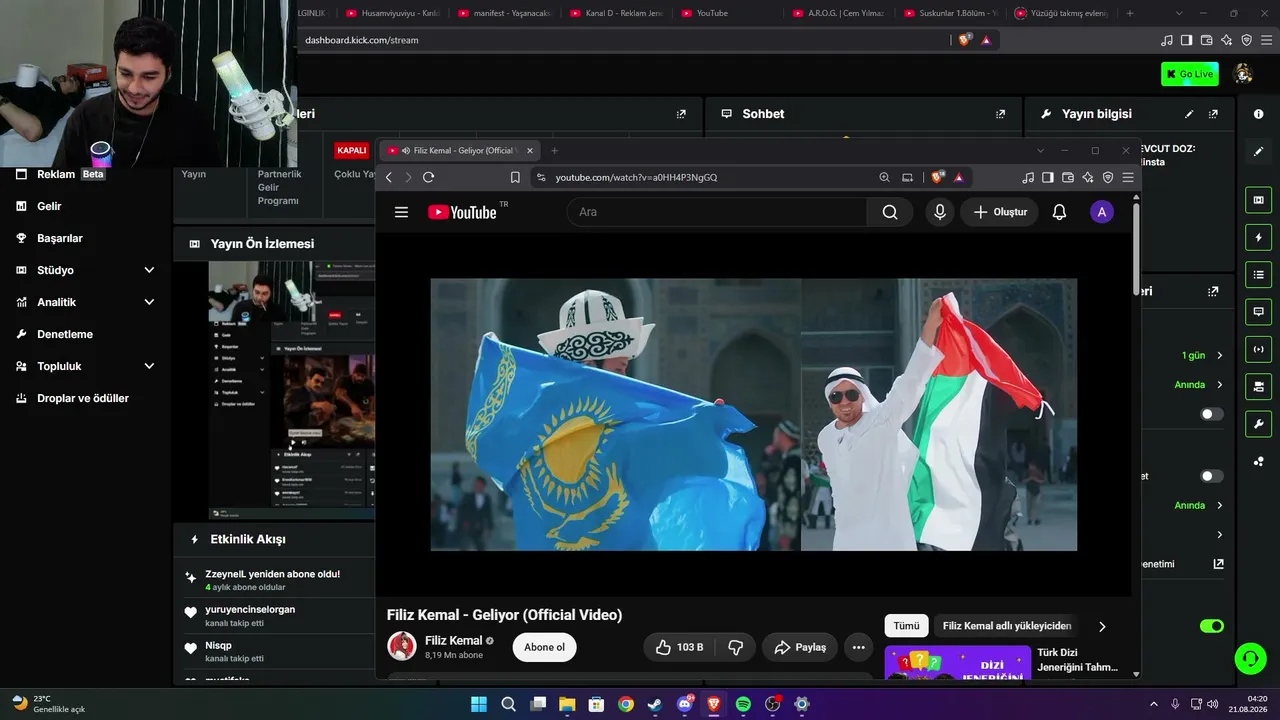The height and width of the screenshot is (720, 1280).
Task: Open Brave Rewards triangle in the YouTube window
Action: tap(958, 177)
